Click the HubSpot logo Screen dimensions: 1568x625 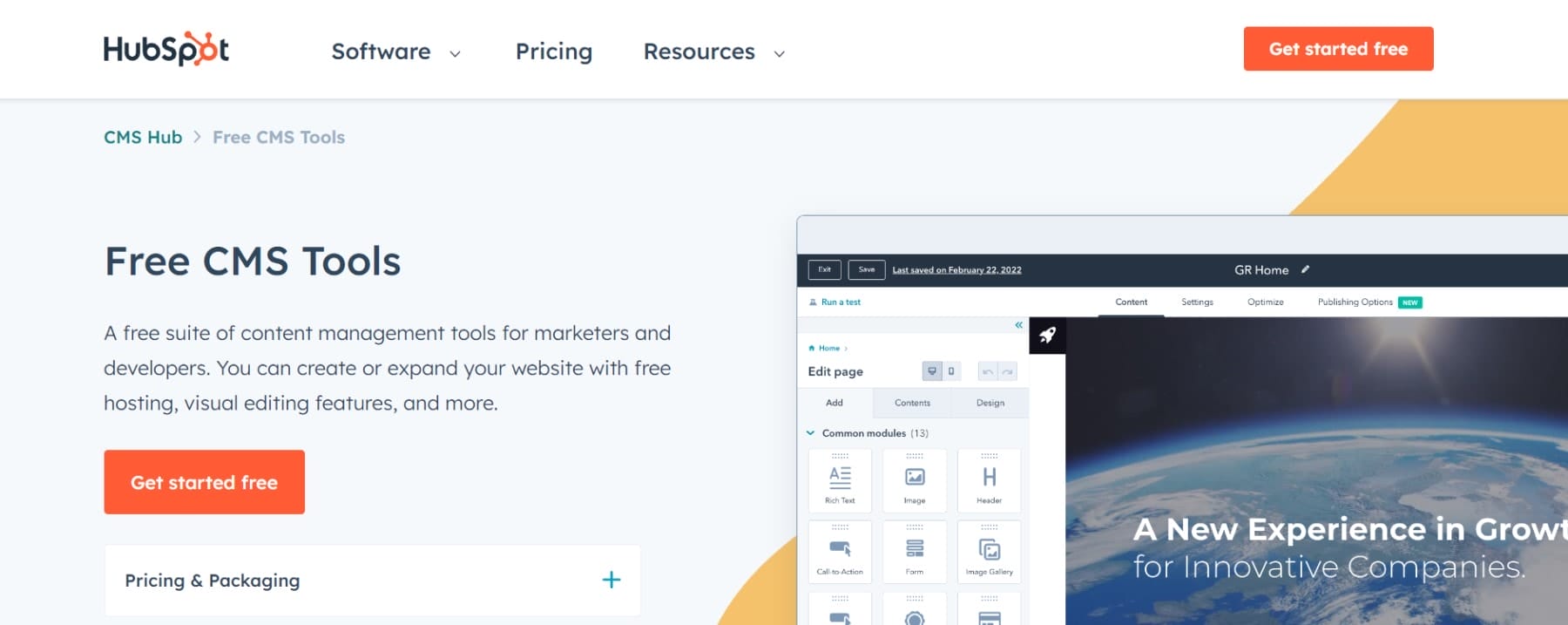pyautogui.click(x=166, y=49)
